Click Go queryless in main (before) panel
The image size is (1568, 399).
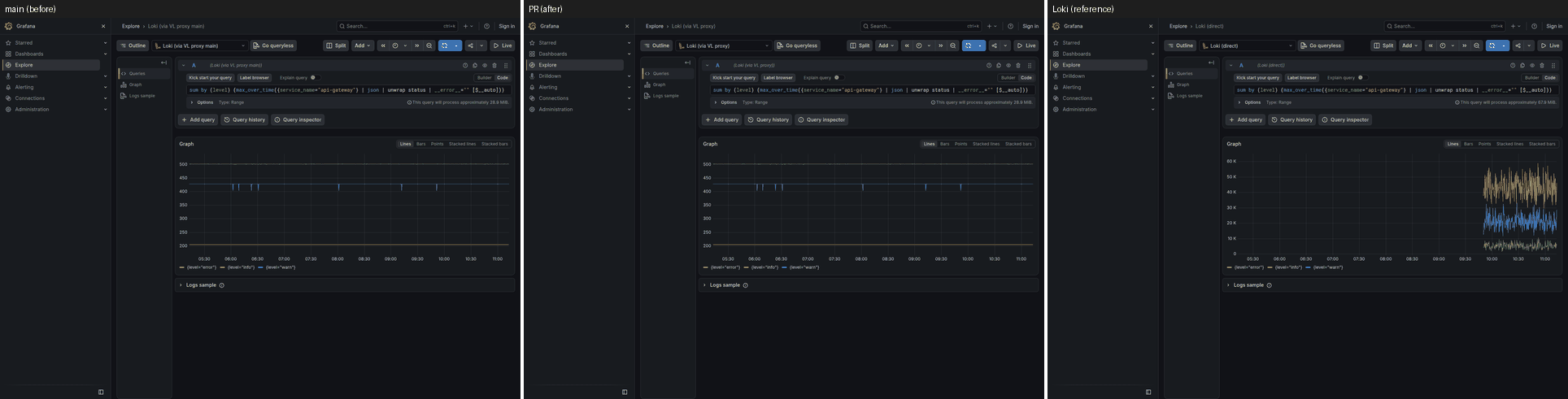pyautogui.click(x=273, y=46)
